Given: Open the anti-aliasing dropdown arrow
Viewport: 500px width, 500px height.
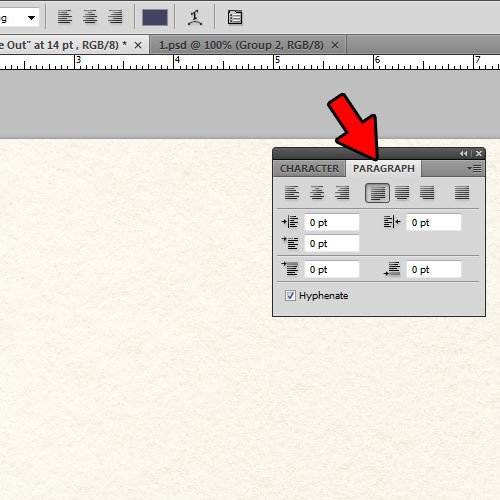Looking at the screenshot, I should (31, 18).
